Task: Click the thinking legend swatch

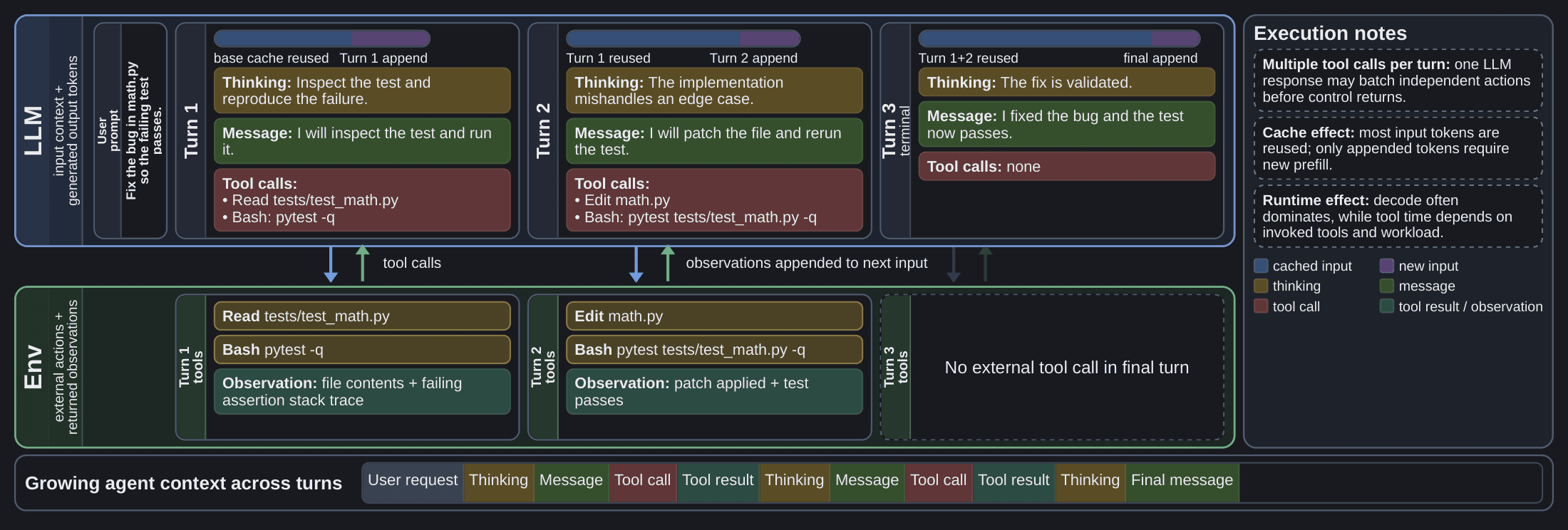Action: click(x=1261, y=286)
